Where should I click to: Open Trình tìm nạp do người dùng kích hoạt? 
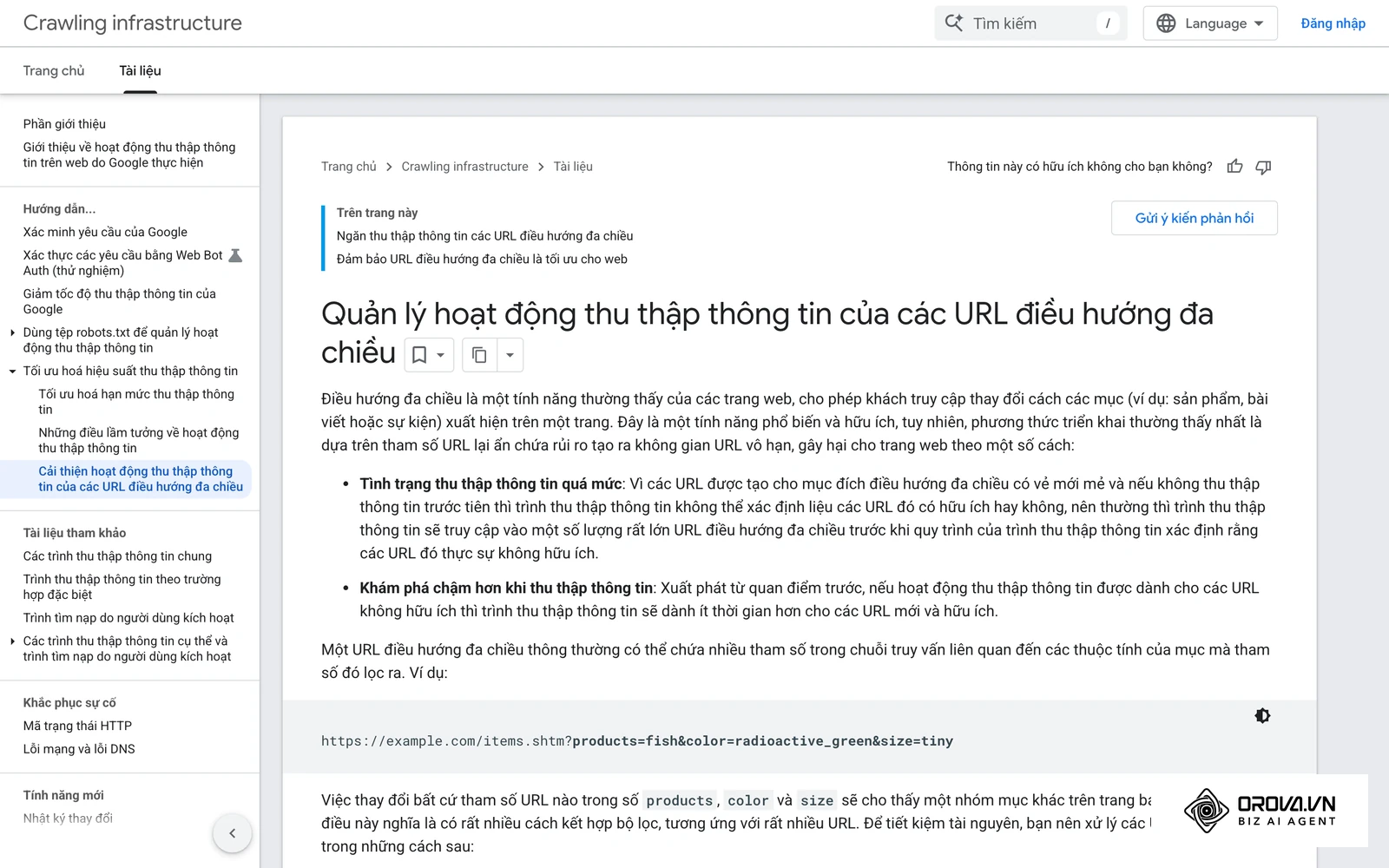tap(128, 618)
